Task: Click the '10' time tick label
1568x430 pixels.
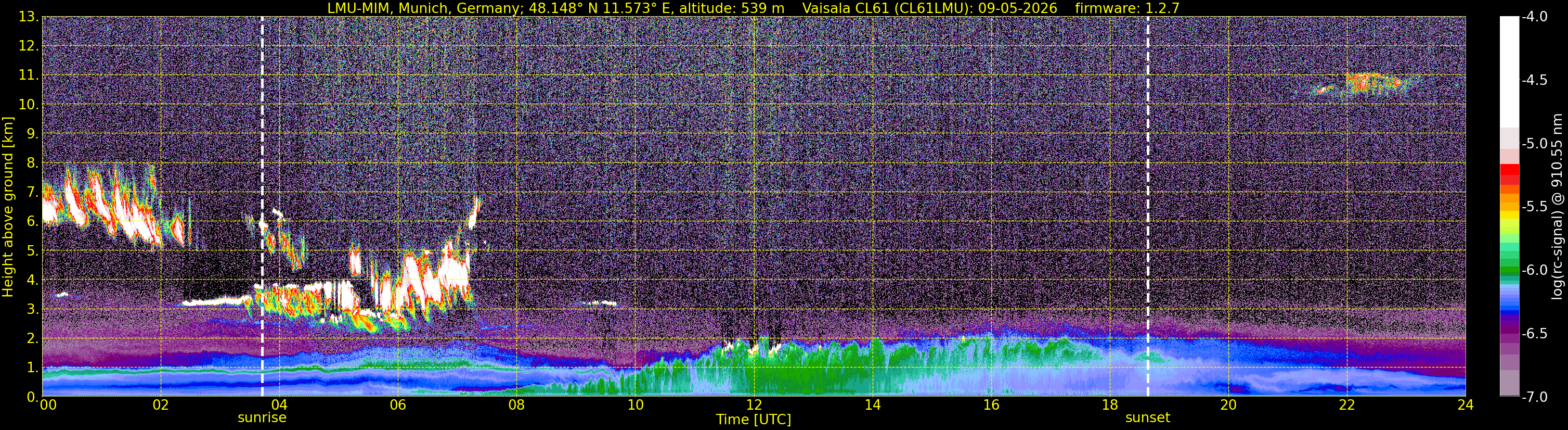Action: 635,405
